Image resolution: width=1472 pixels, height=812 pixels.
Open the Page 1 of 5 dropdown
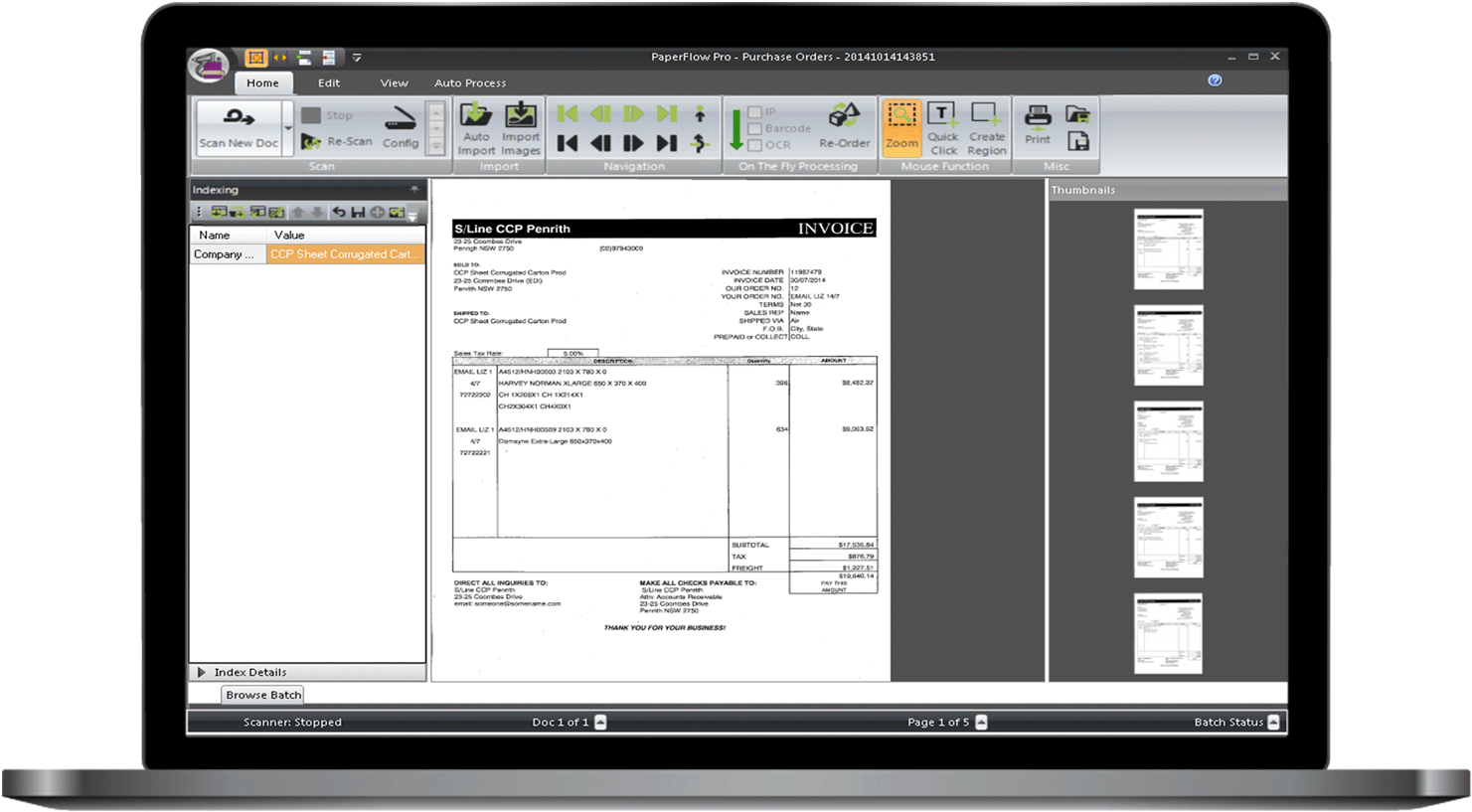[981, 723]
